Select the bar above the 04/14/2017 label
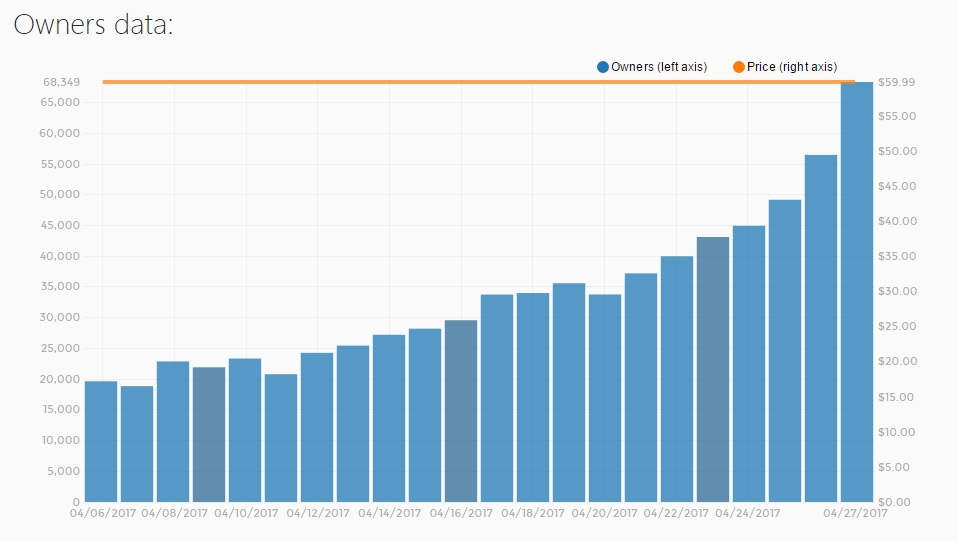This screenshot has width=958, height=541. coord(389,418)
